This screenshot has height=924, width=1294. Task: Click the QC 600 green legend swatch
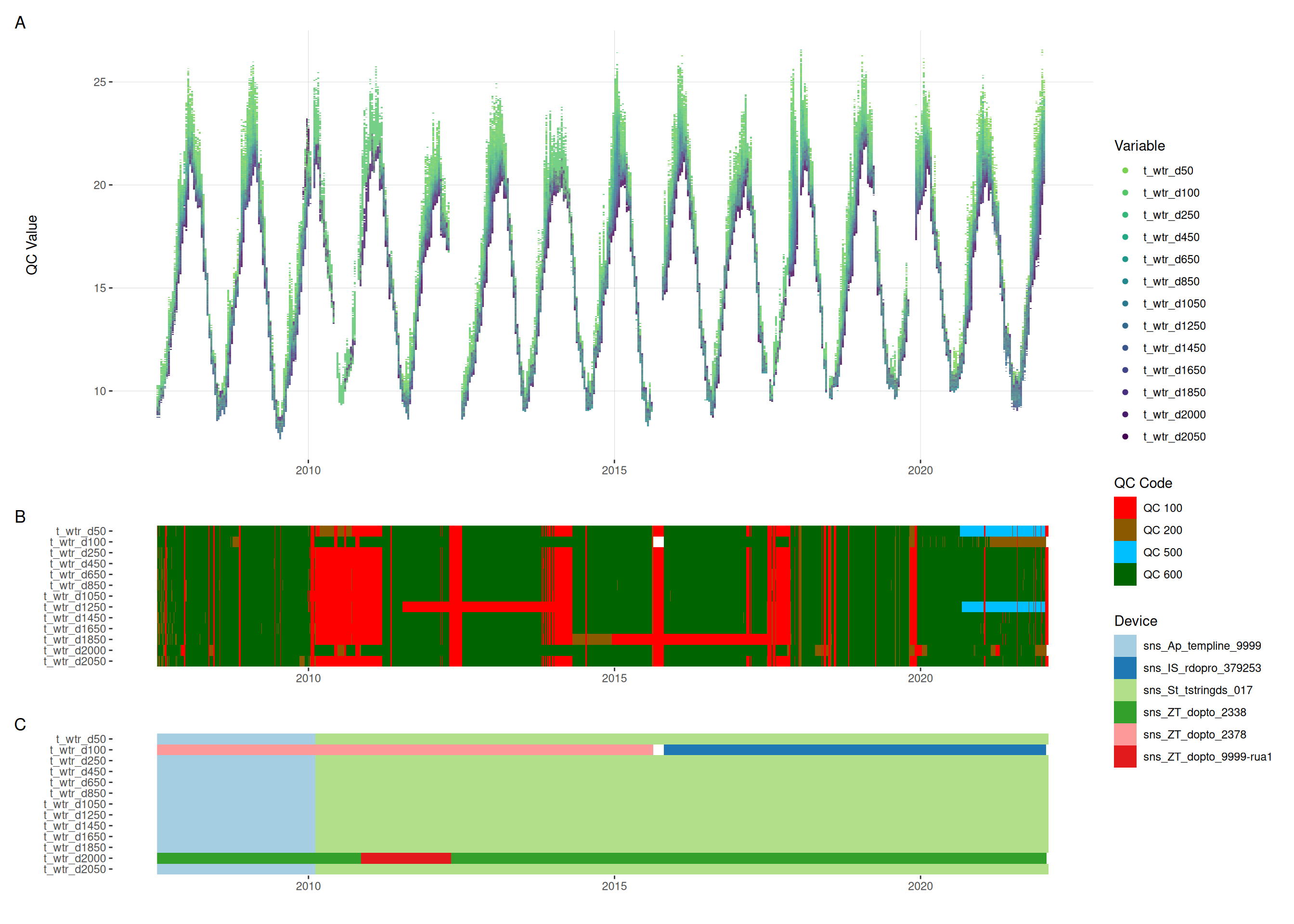point(1125,574)
